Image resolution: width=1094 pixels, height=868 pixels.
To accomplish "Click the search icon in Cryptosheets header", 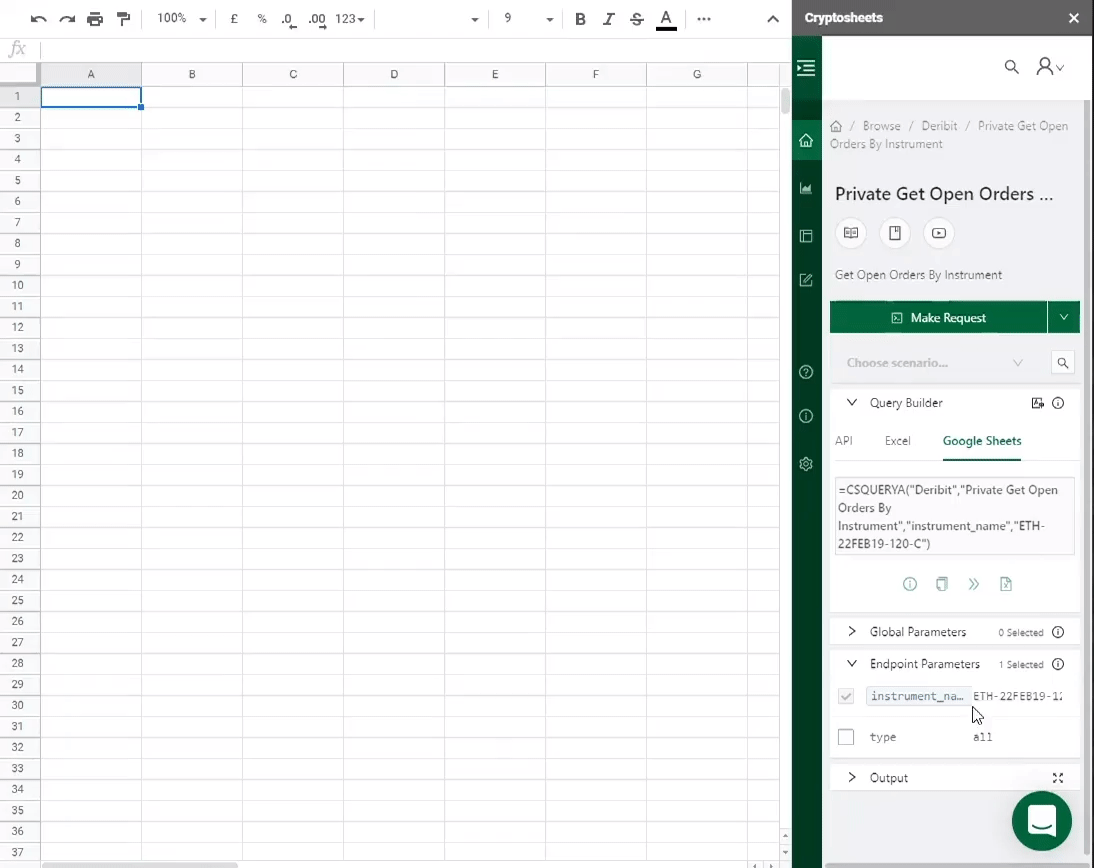I will click(x=1012, y=67).
